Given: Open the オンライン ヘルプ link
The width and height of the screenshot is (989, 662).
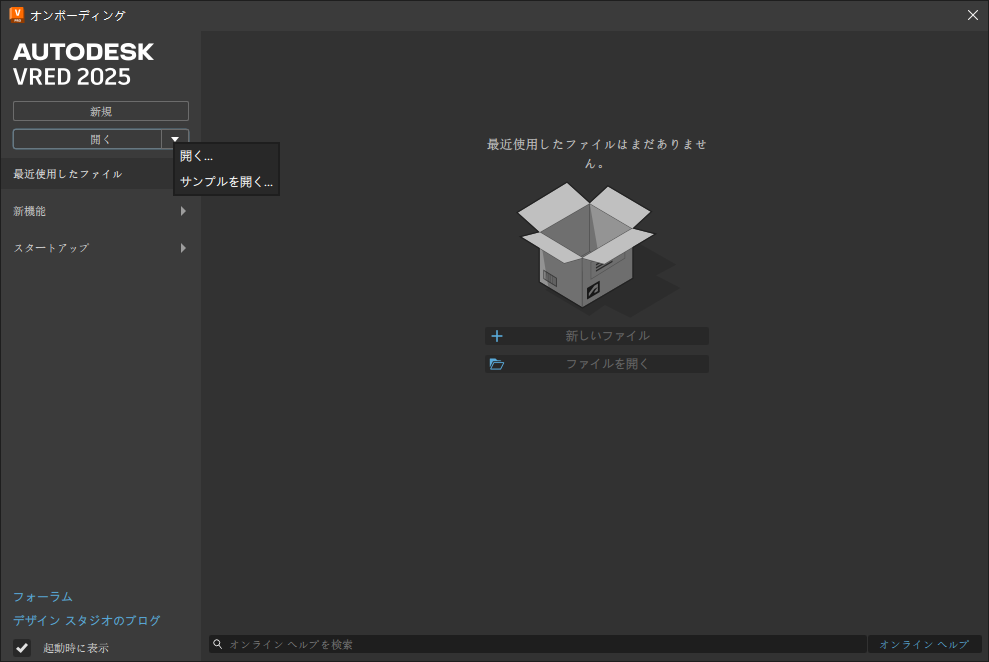Looking at the screenshot, I should (x=923, y=644).
